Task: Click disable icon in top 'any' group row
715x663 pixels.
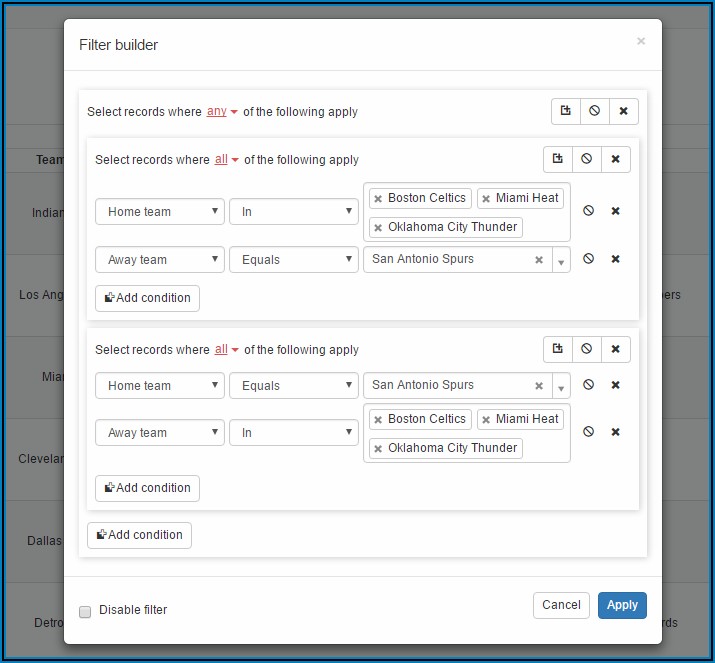Action: 594,111
